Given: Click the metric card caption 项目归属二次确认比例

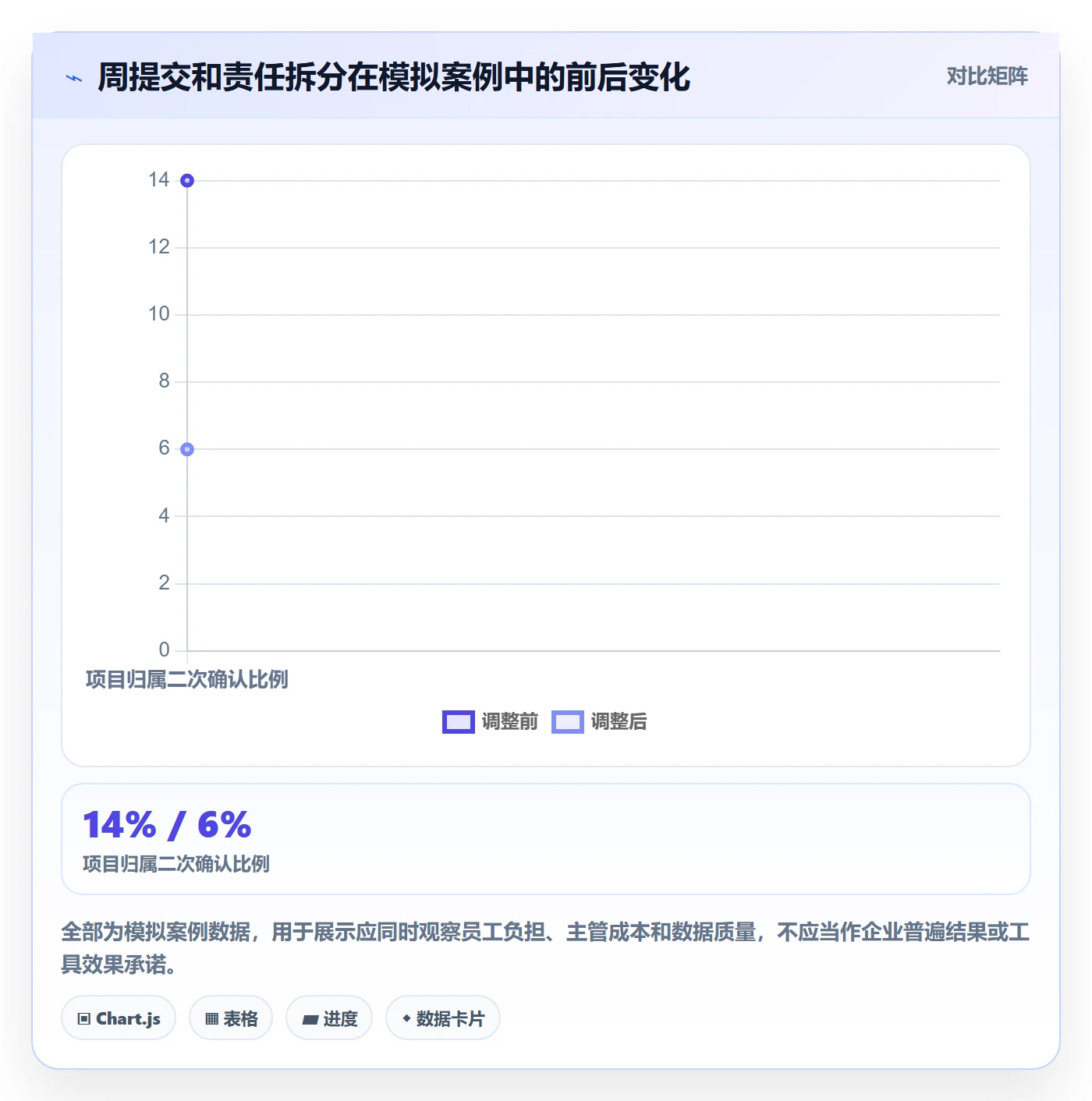Looking at the screenshot, I should pos(176,864).
